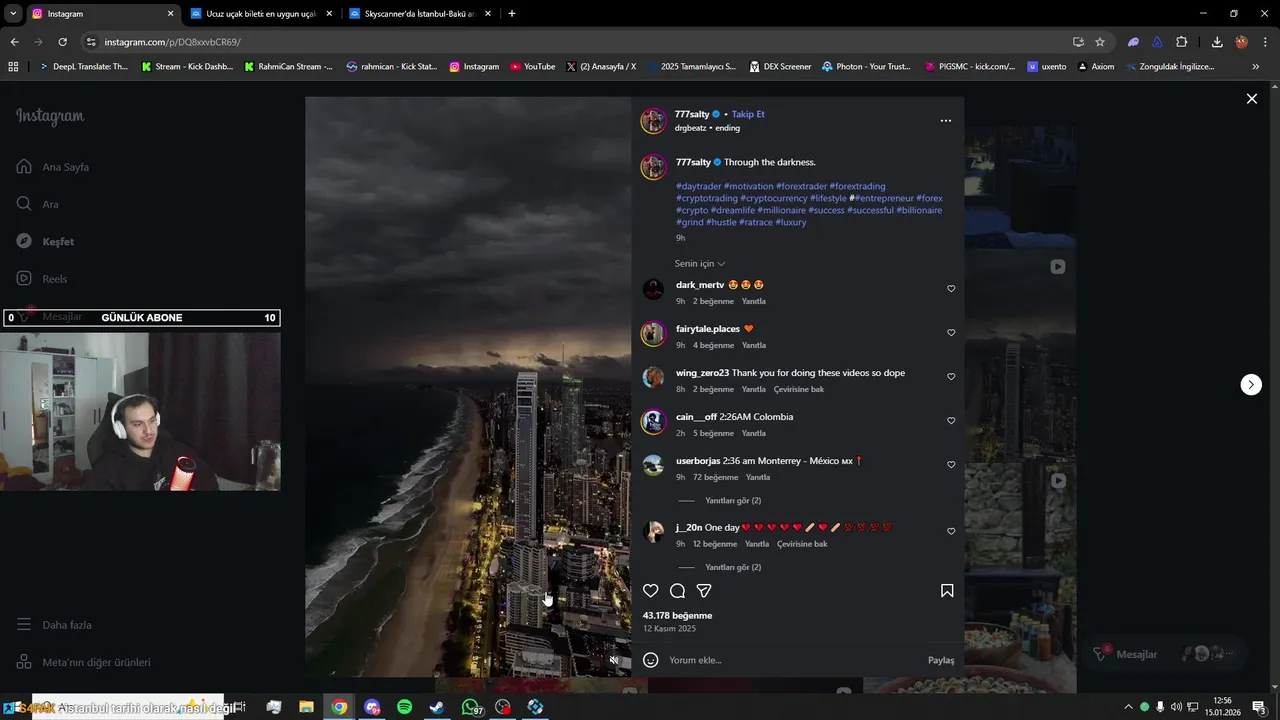The image size is (1280, 720).
Task: Open the Axiom bookmark
Action: coord(1095,67)
